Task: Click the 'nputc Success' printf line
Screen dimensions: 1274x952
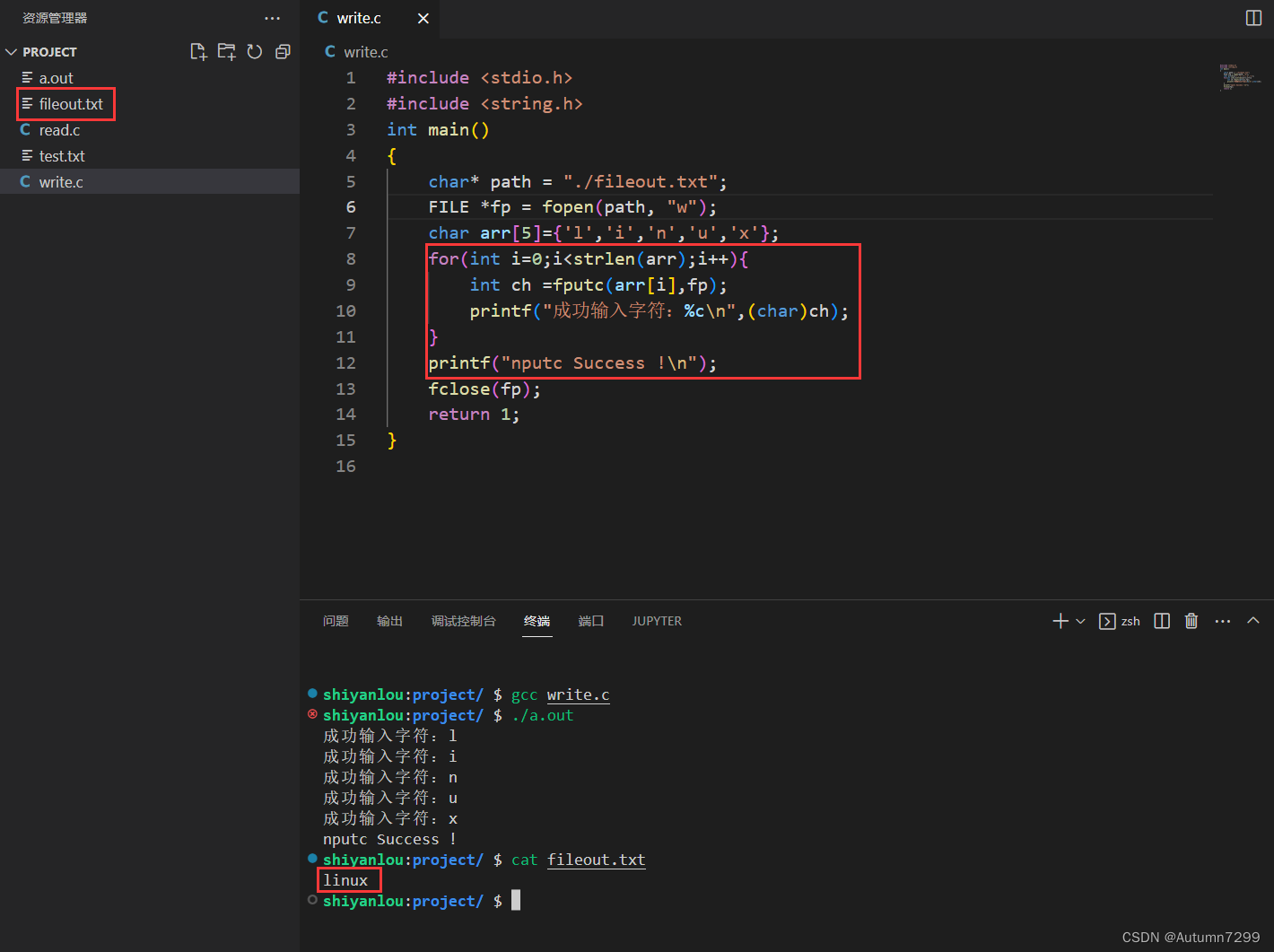Action: pyautogui.click(x=572, y=363)
